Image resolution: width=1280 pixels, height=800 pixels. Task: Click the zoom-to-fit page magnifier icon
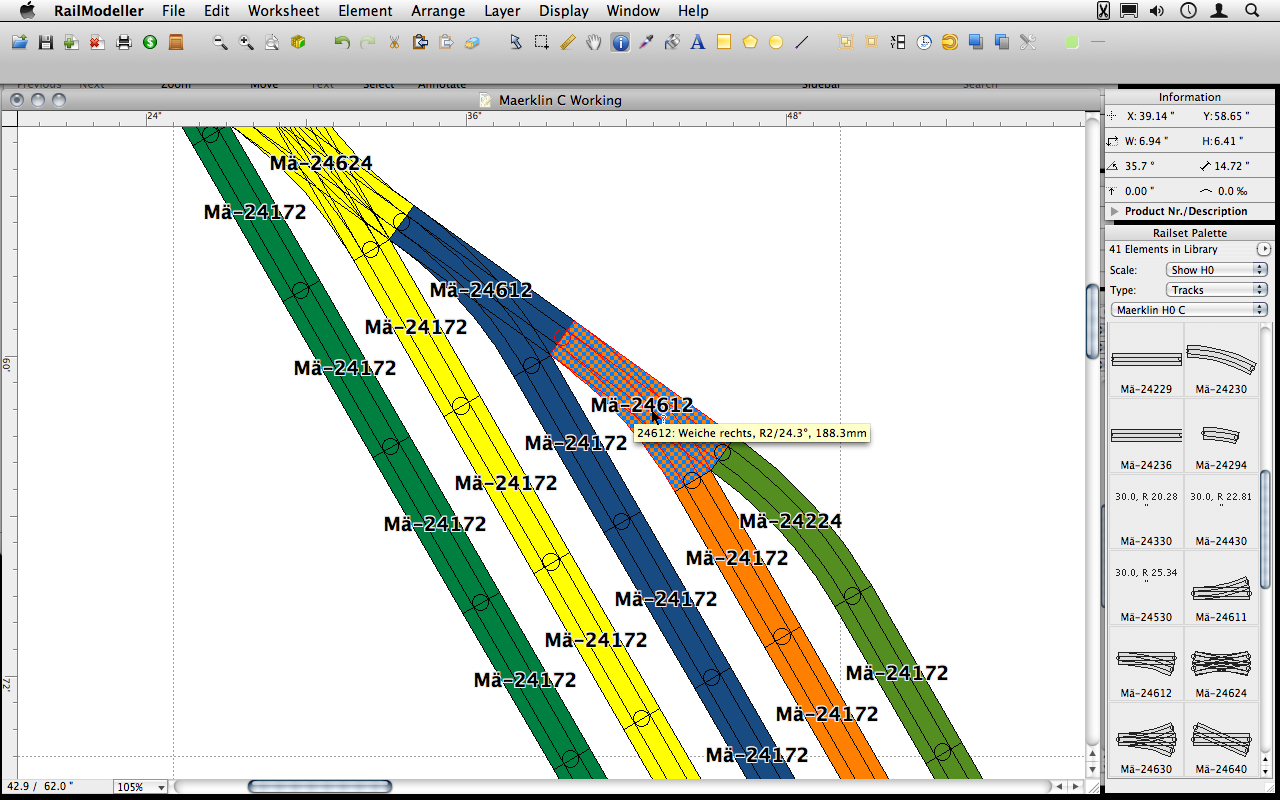click(x=272, y=42)
